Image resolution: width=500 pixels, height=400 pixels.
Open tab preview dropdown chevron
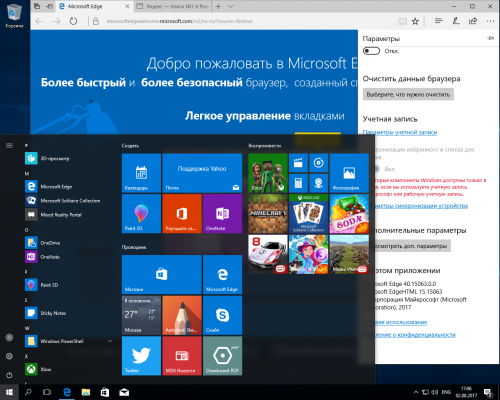pyautogui.click(x=231, y=6)
